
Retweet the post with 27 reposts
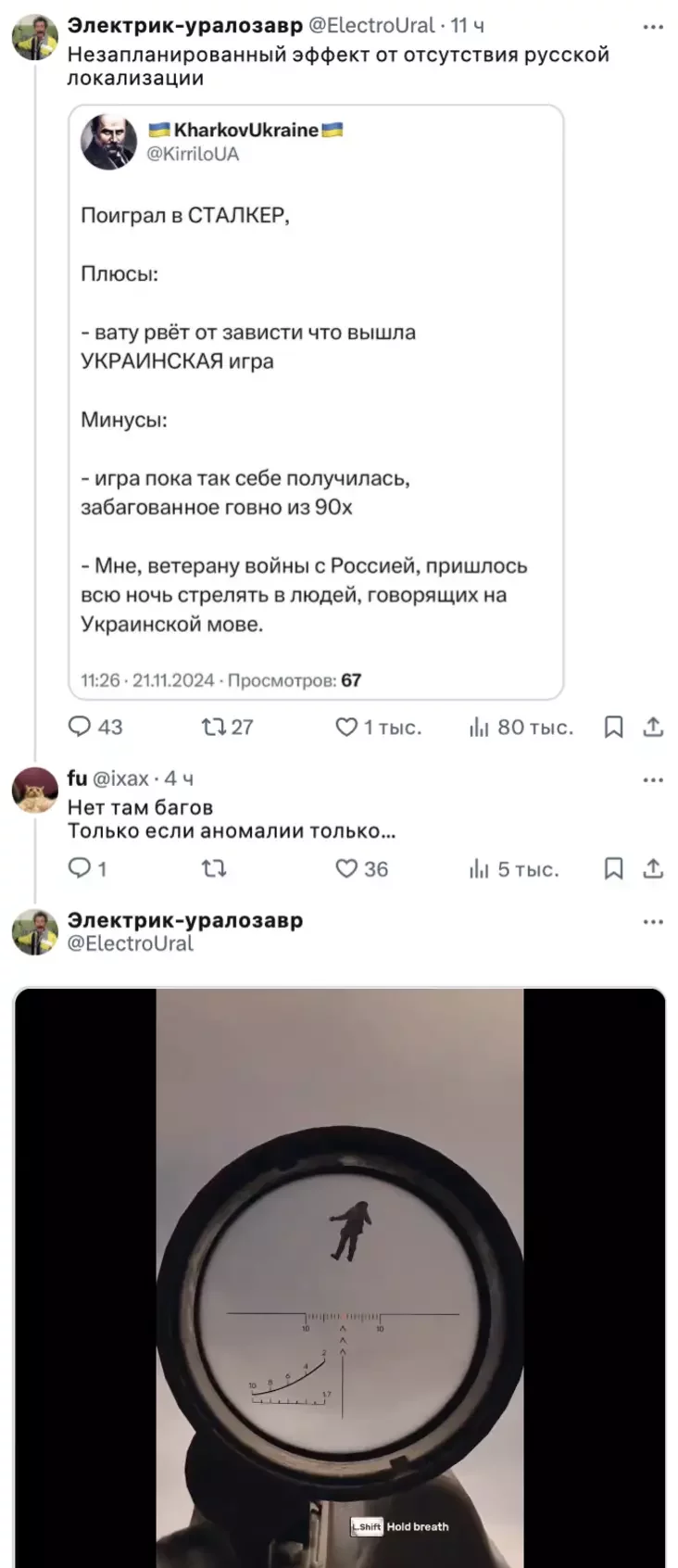pyautogui.click(x=227, y=727)
